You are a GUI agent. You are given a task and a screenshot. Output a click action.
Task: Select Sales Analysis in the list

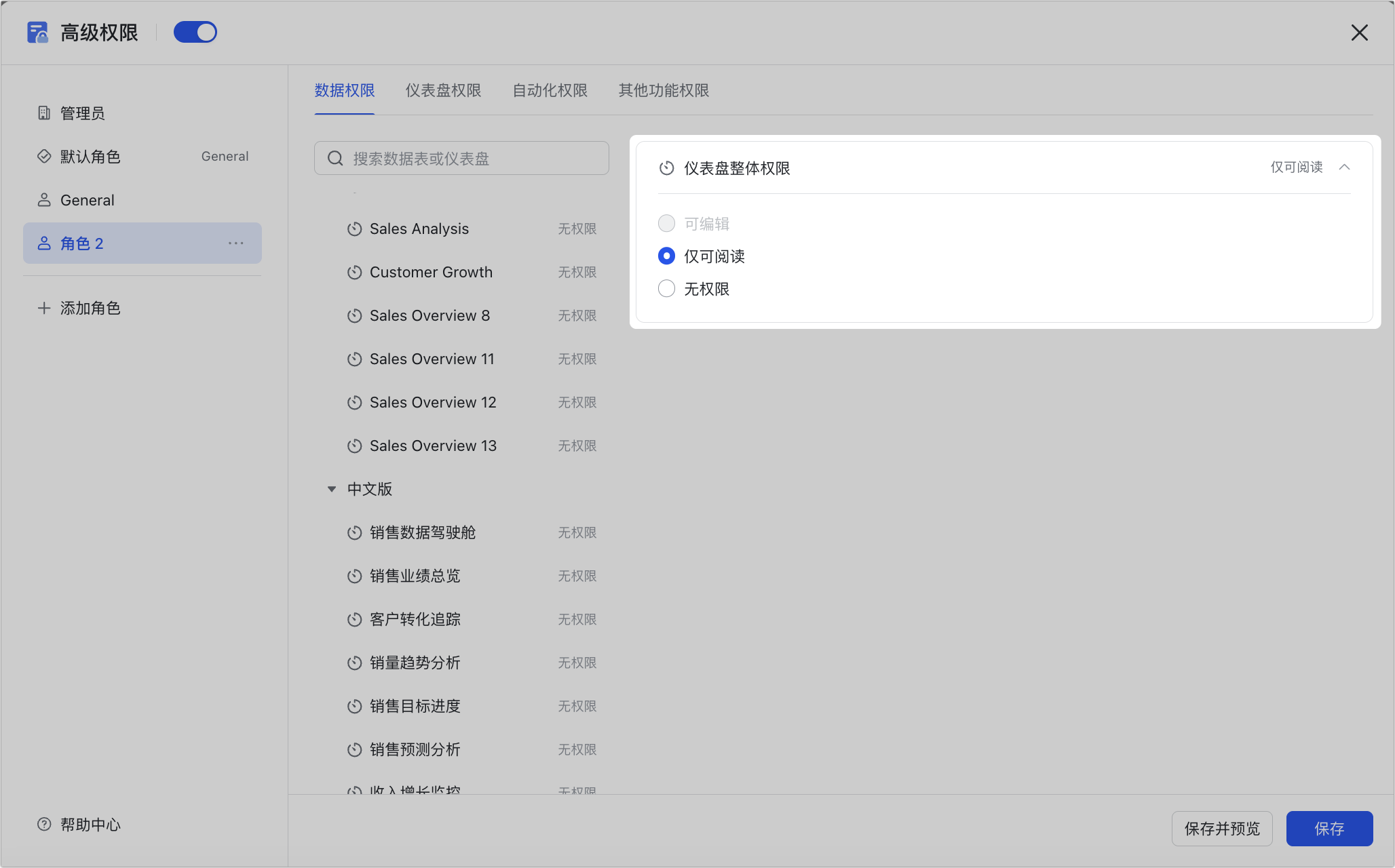461,229
